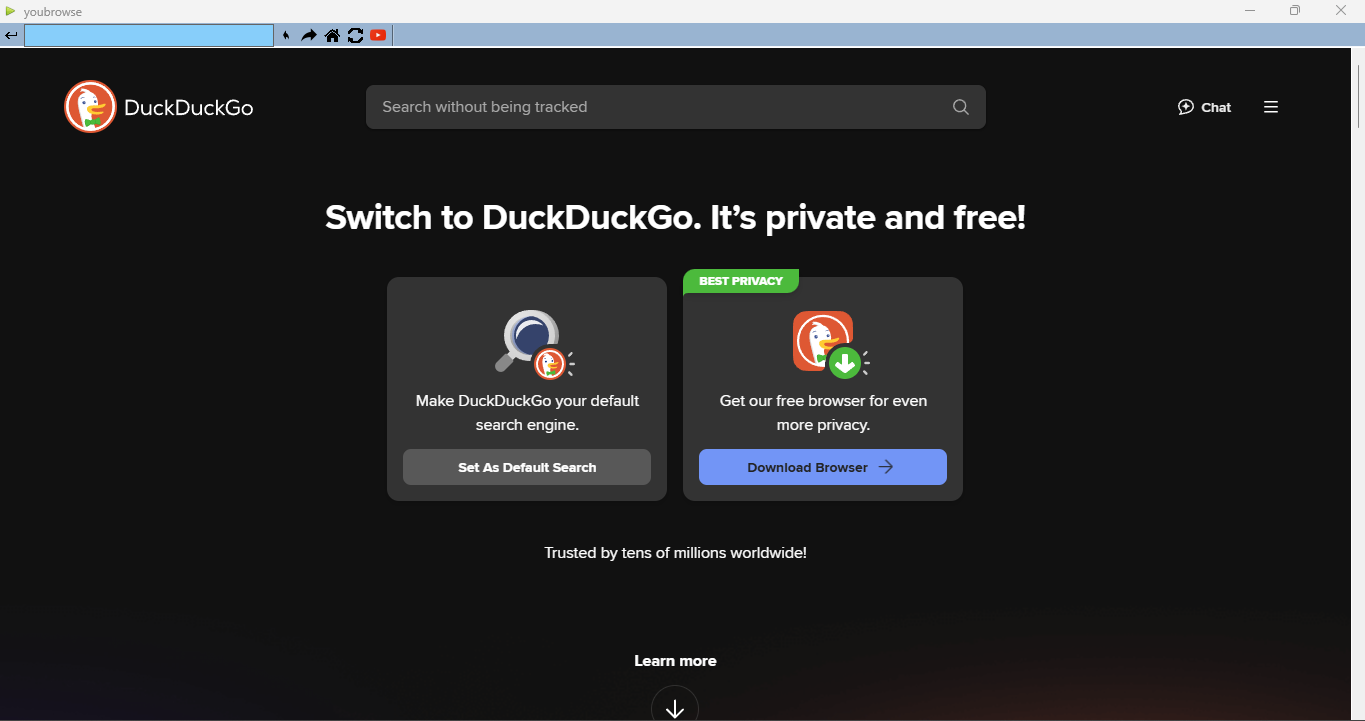The width and height of the screenshot is (1365, 721).
Task: Restore down the youbrowse window
Action: pyautogui.click(x=1295, y=11)
